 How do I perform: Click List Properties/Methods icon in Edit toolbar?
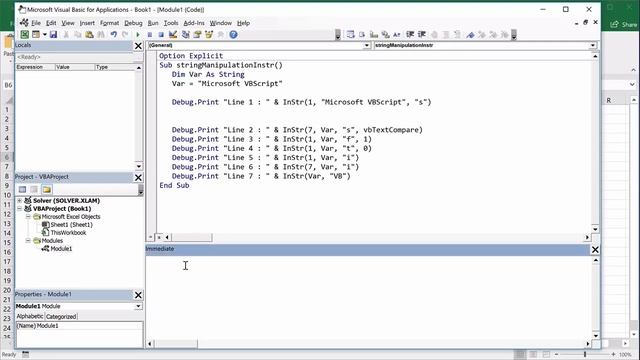point(351,35)
